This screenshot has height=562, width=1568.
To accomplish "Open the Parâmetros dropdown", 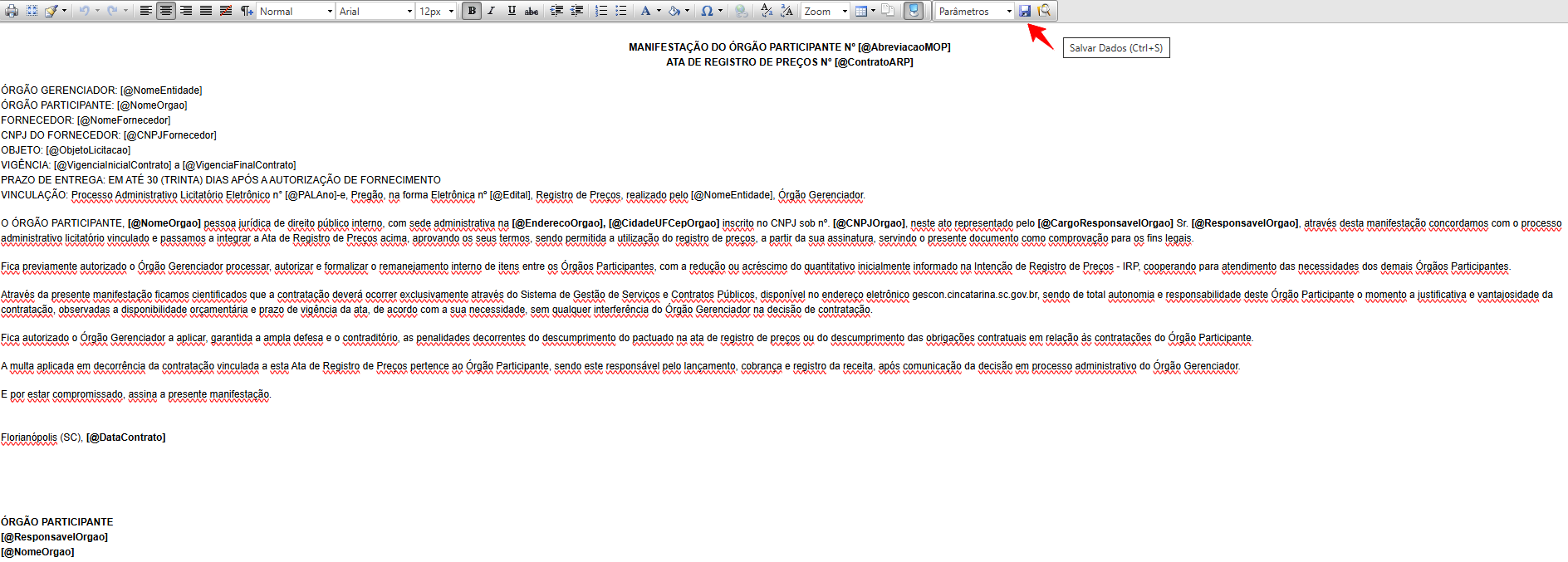I will 975,11.
